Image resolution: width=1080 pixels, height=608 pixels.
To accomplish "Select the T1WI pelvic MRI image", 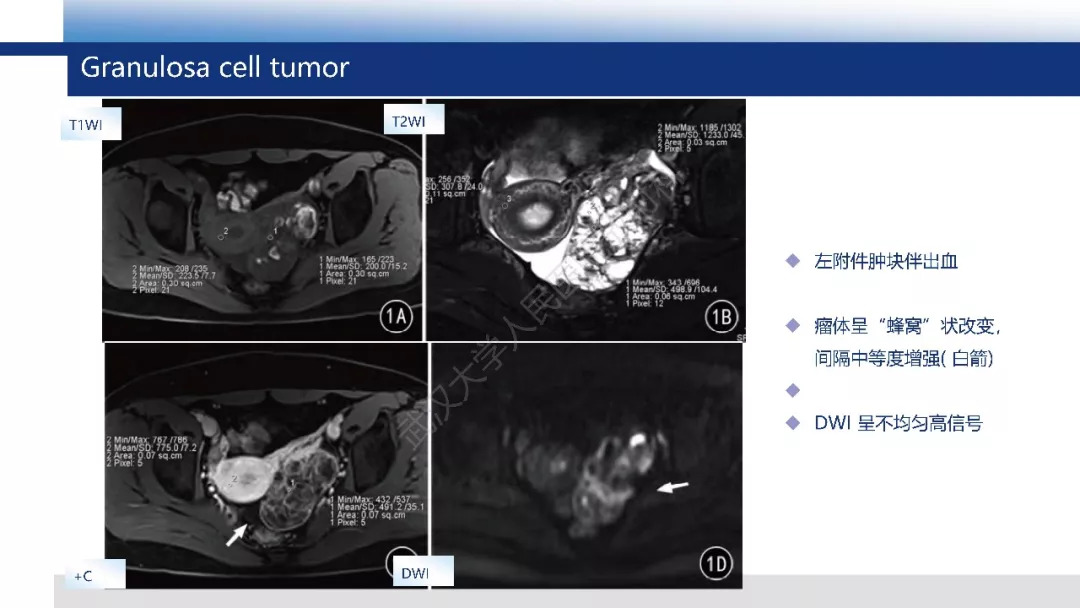I will (262, 220).
